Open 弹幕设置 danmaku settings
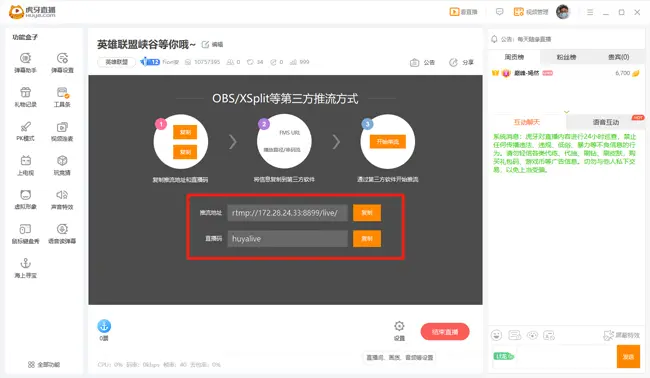650x378 pixels. pyautogui.click(x=62, y=63)
